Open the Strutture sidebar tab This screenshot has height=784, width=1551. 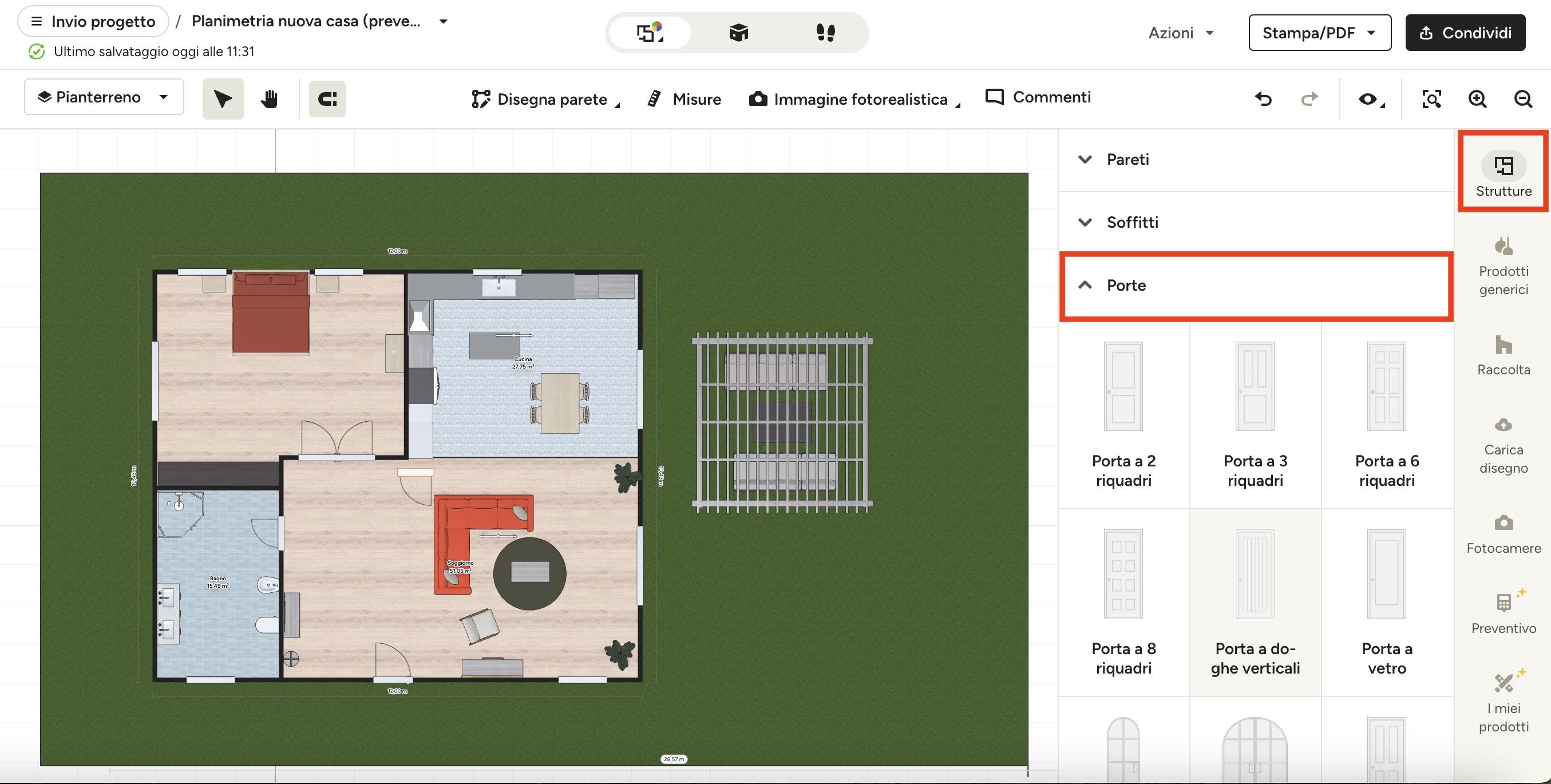pyautogui.click(x=1503, y=174)
